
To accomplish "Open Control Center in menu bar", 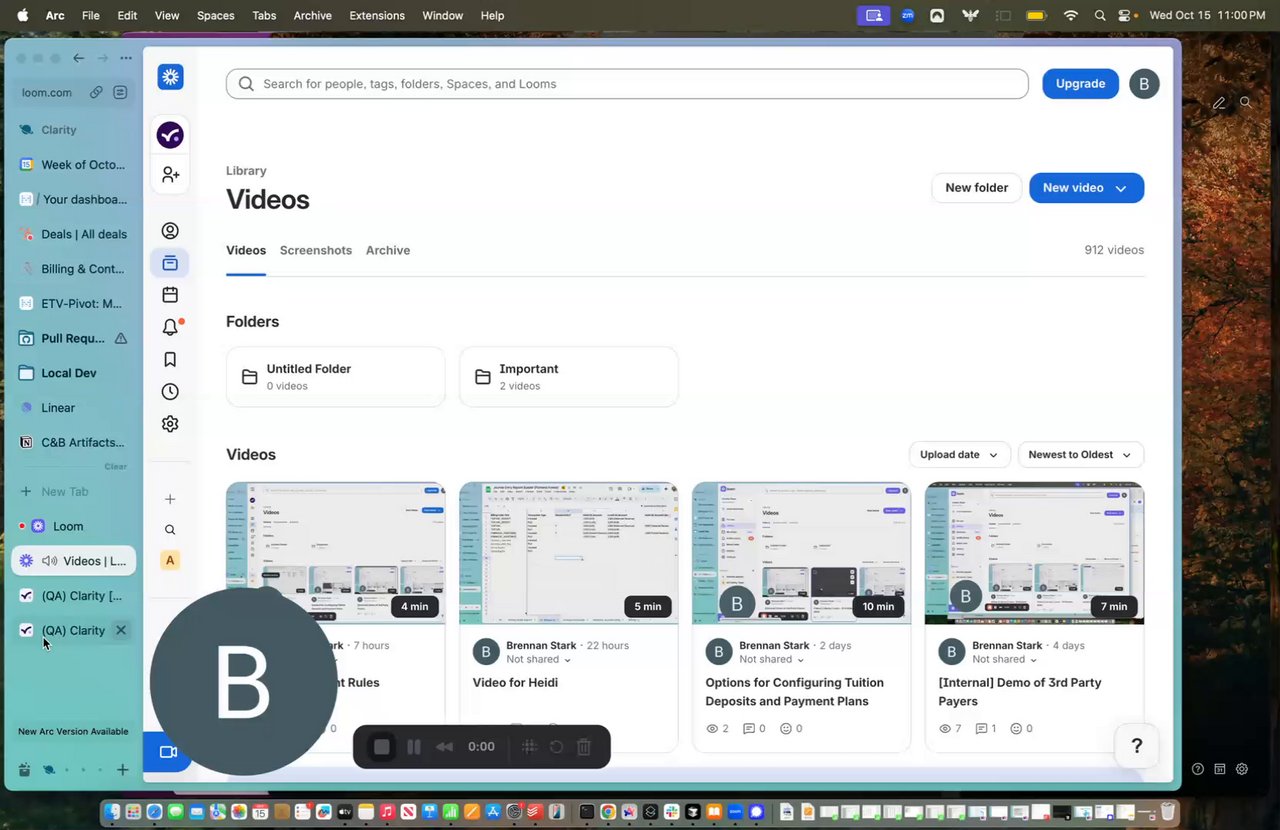I will [1125, 15].
